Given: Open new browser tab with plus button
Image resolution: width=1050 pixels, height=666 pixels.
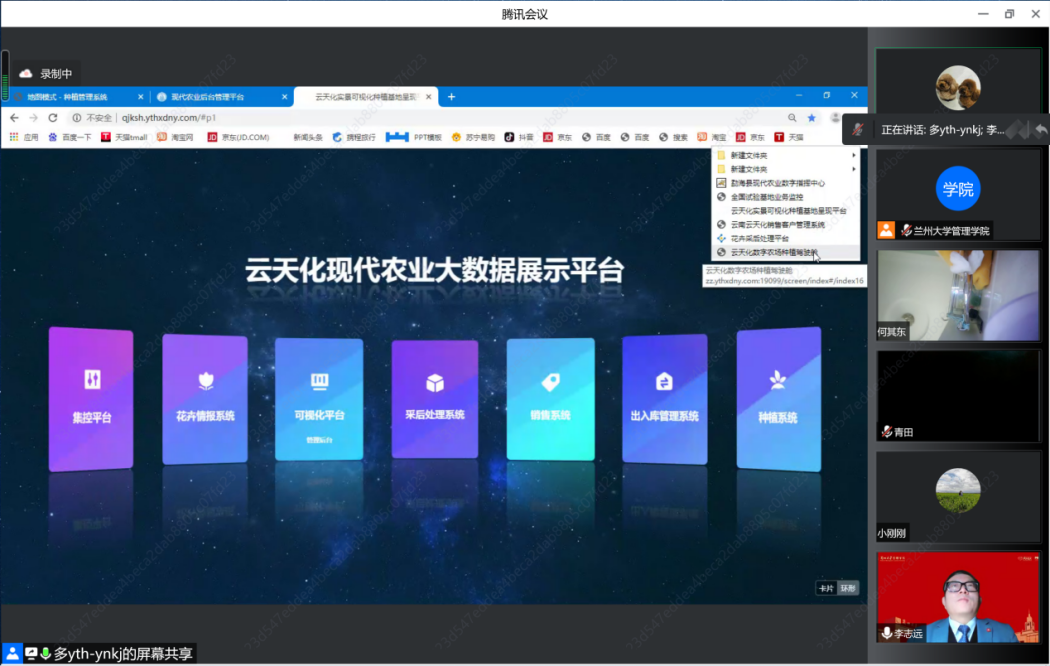Looking at the screenshot, I should click(451, 97).
